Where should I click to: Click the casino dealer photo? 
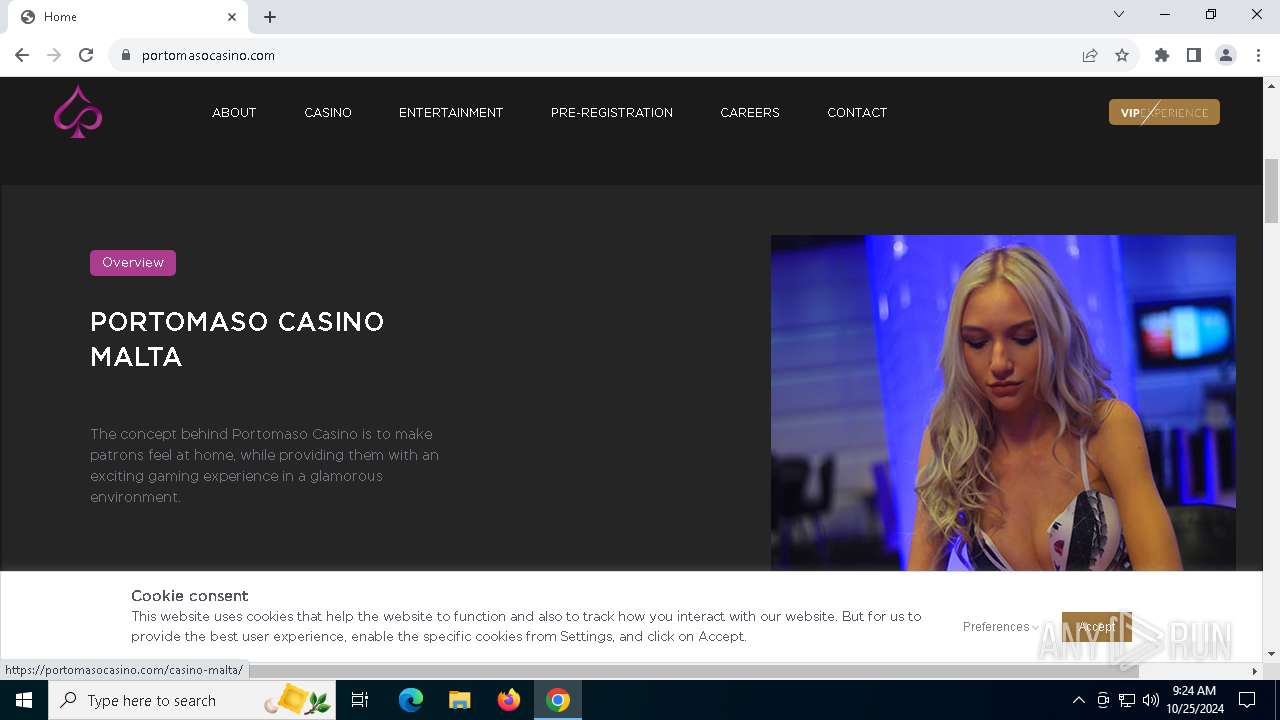pos(1003,403)
